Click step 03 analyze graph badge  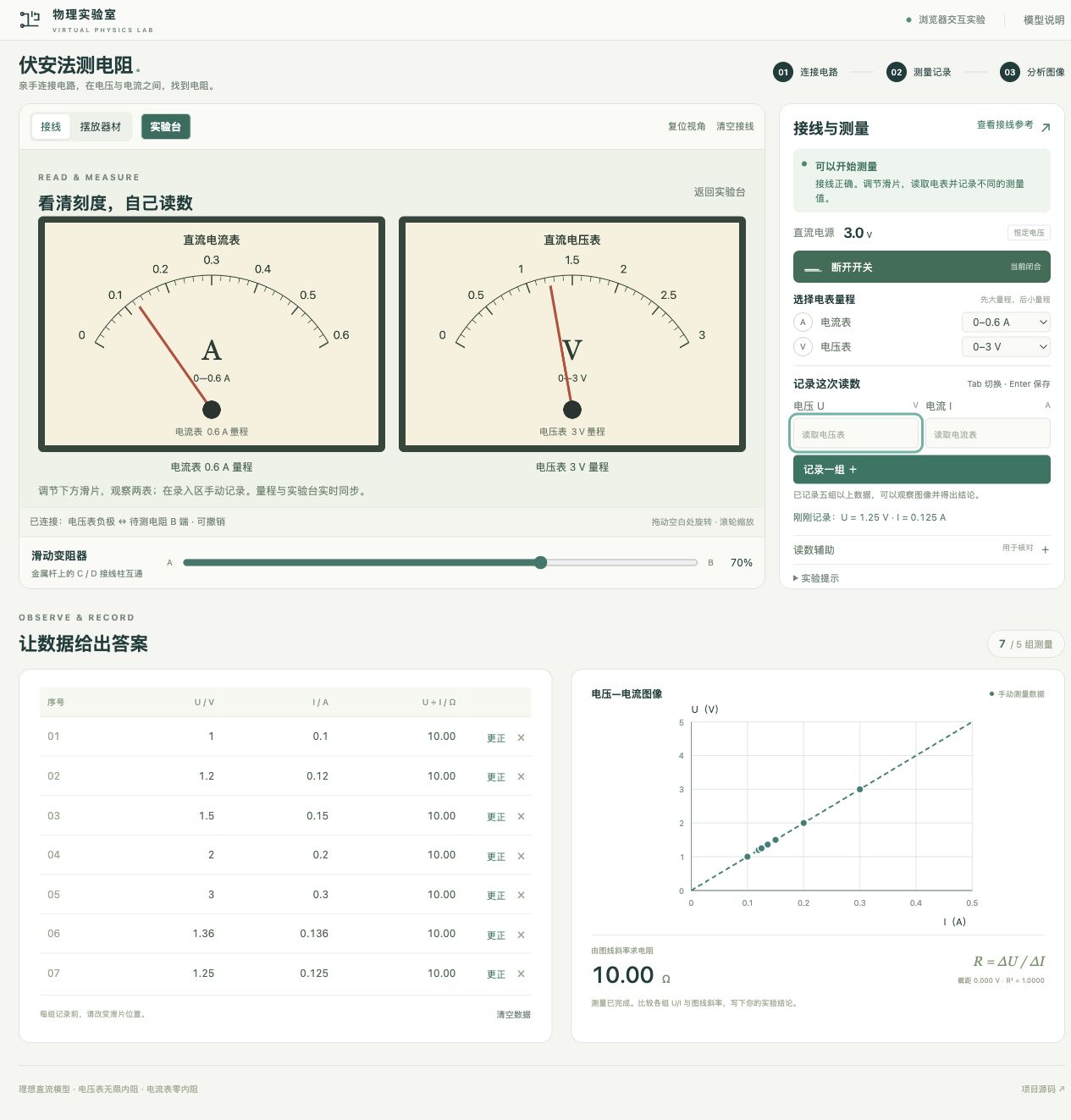click(x=1009, y=72)
